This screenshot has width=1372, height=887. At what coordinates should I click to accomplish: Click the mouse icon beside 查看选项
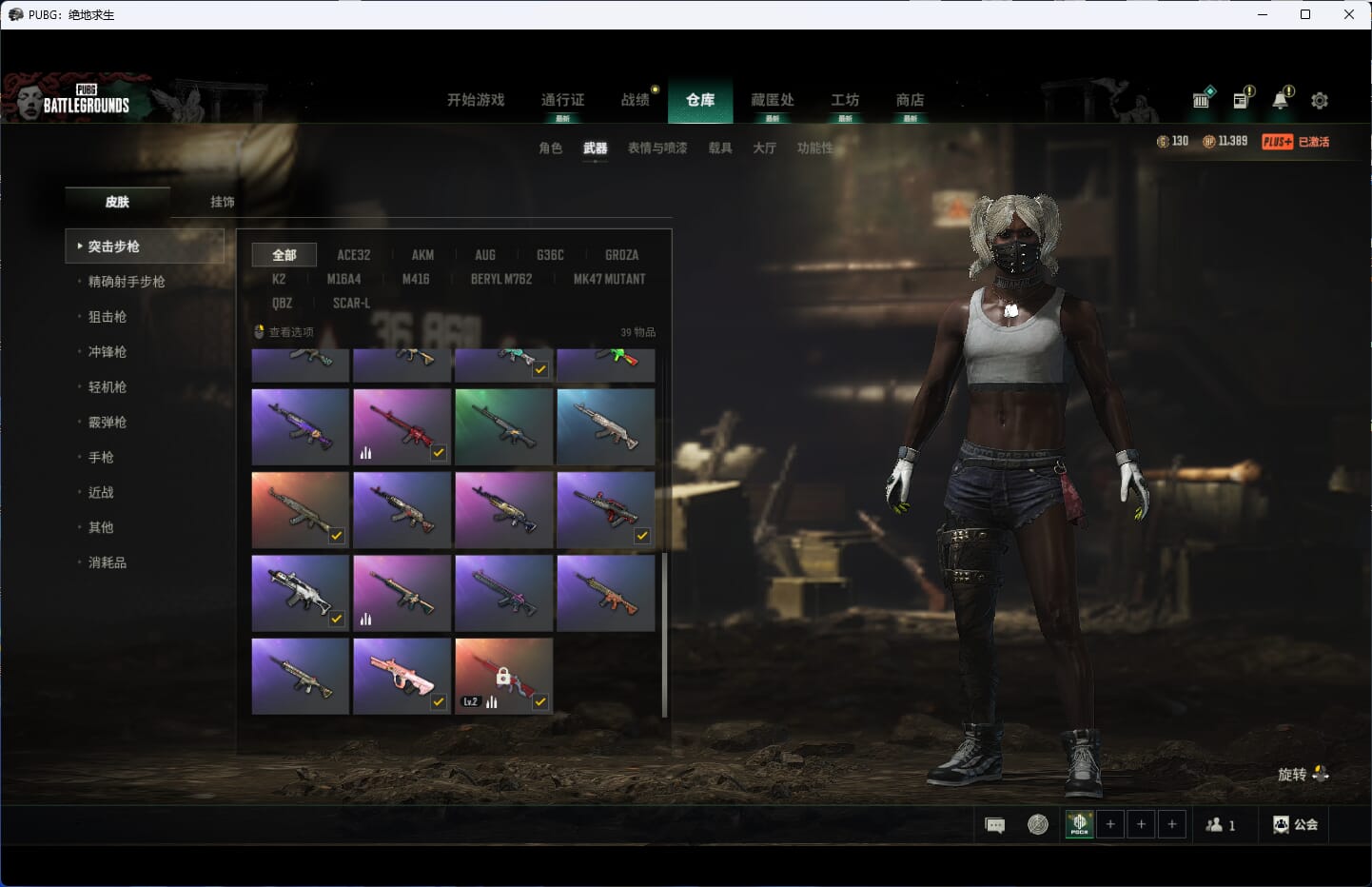259,331
